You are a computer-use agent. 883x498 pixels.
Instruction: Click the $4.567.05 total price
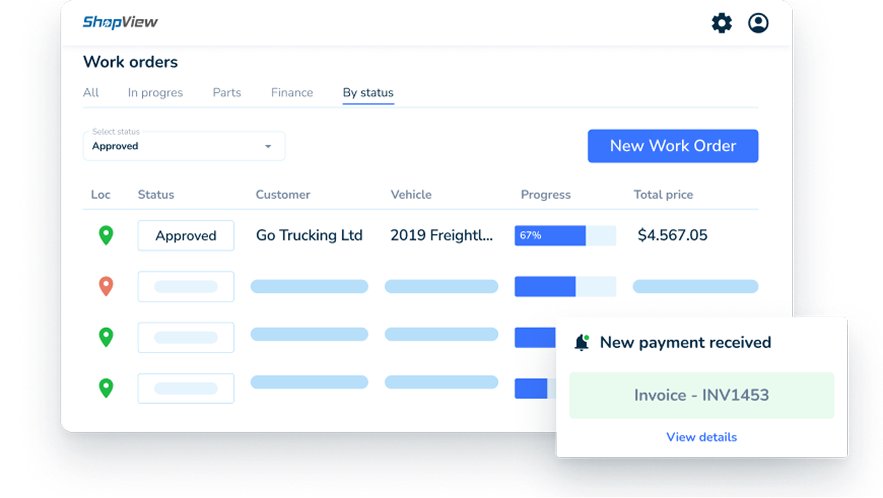pos(672,235)
